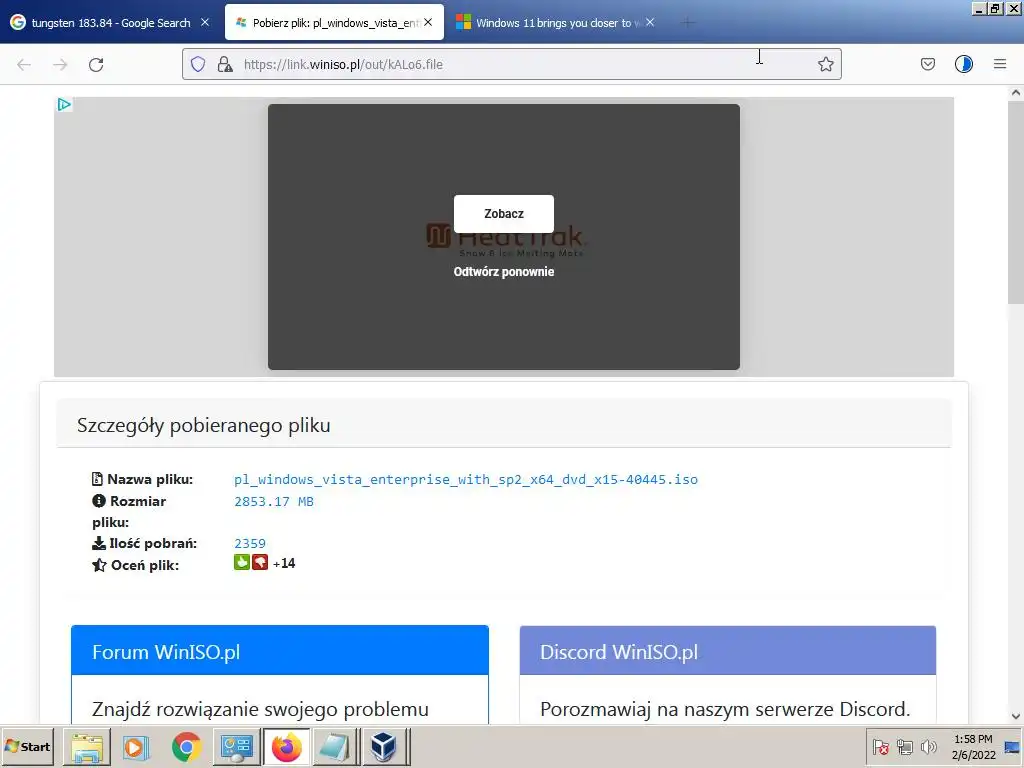This screenshot has height=768, width=1024.
Task: Click Show desktop icon at taskbar end
Action: point(1012,747)
